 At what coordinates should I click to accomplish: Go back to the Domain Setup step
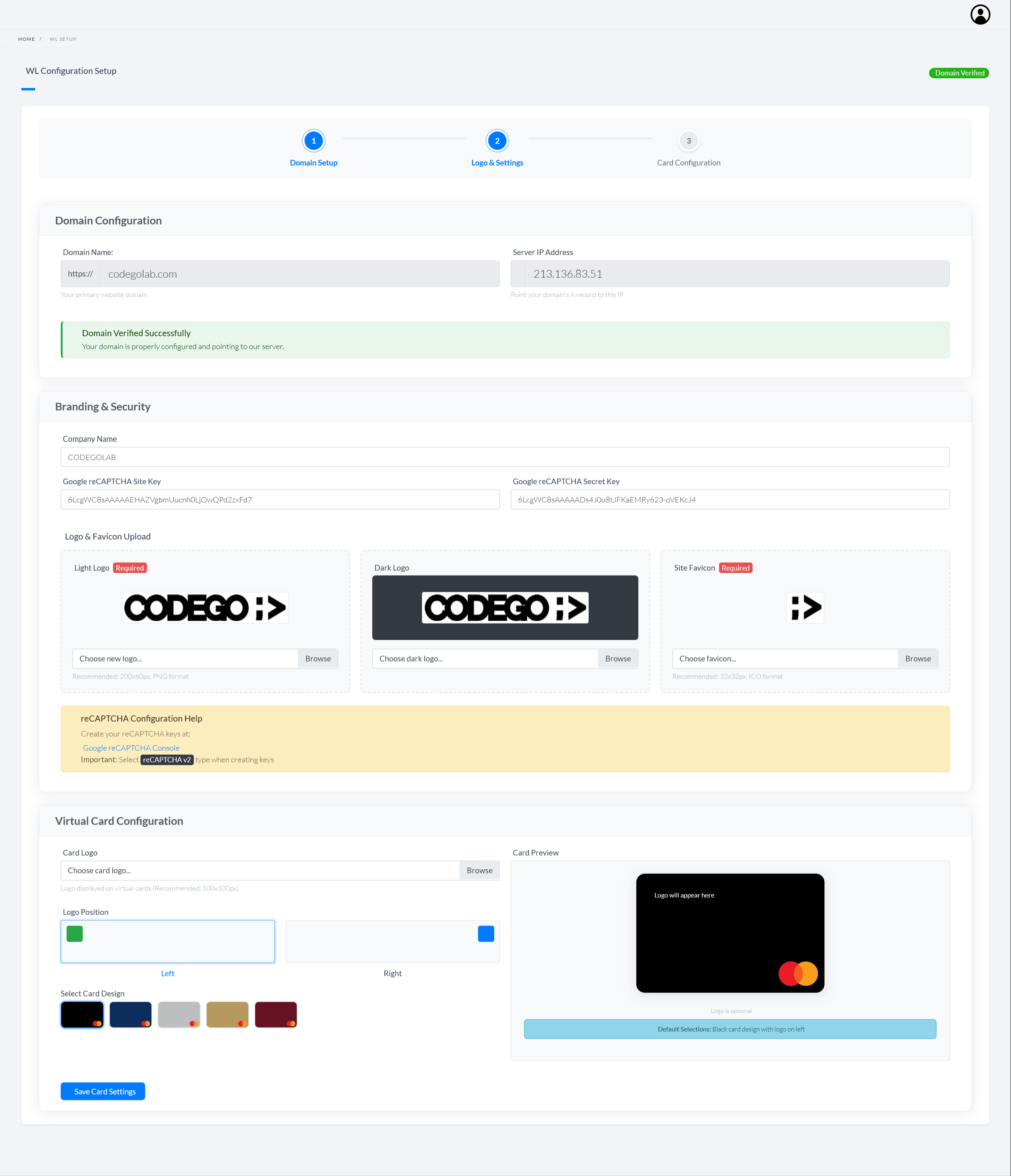point(314,141)
